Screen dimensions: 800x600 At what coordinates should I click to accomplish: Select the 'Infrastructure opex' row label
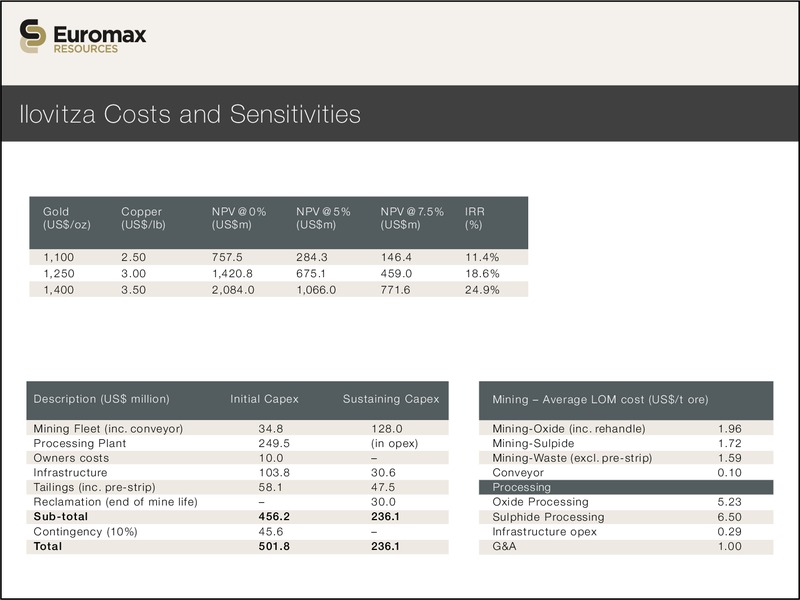tap(544, 532)
